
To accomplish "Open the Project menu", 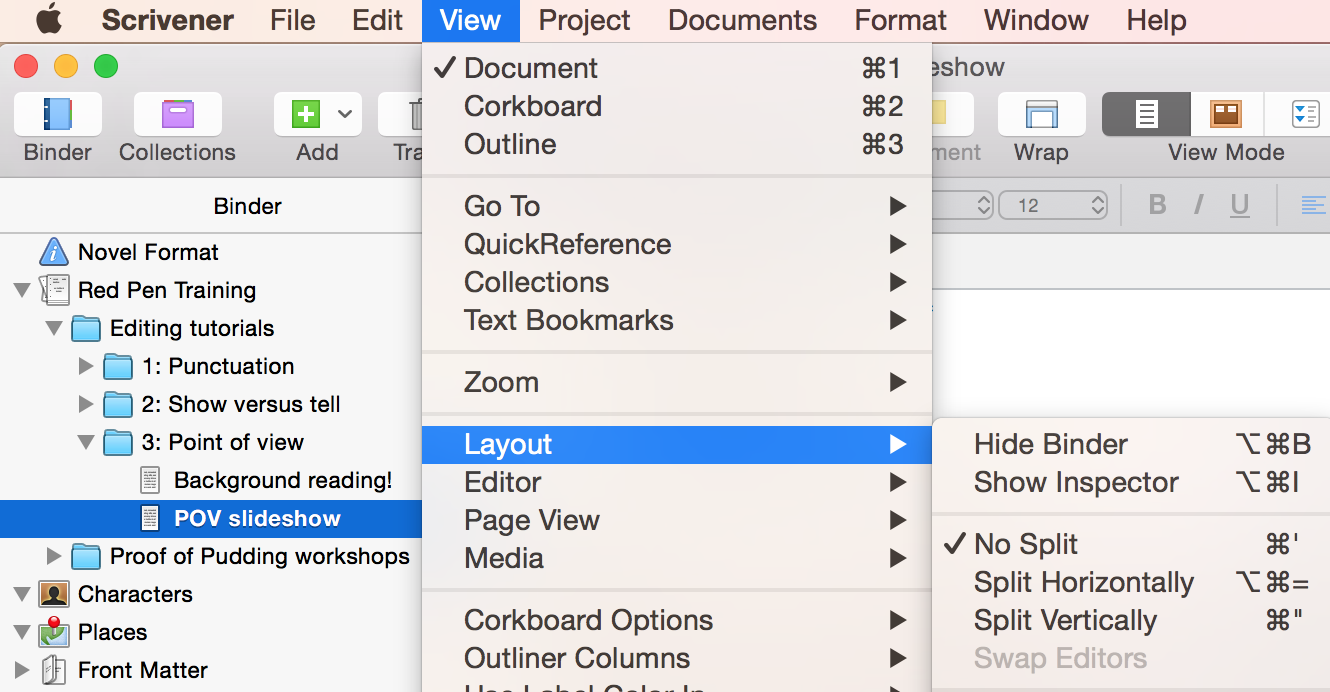I will (584, 20).
